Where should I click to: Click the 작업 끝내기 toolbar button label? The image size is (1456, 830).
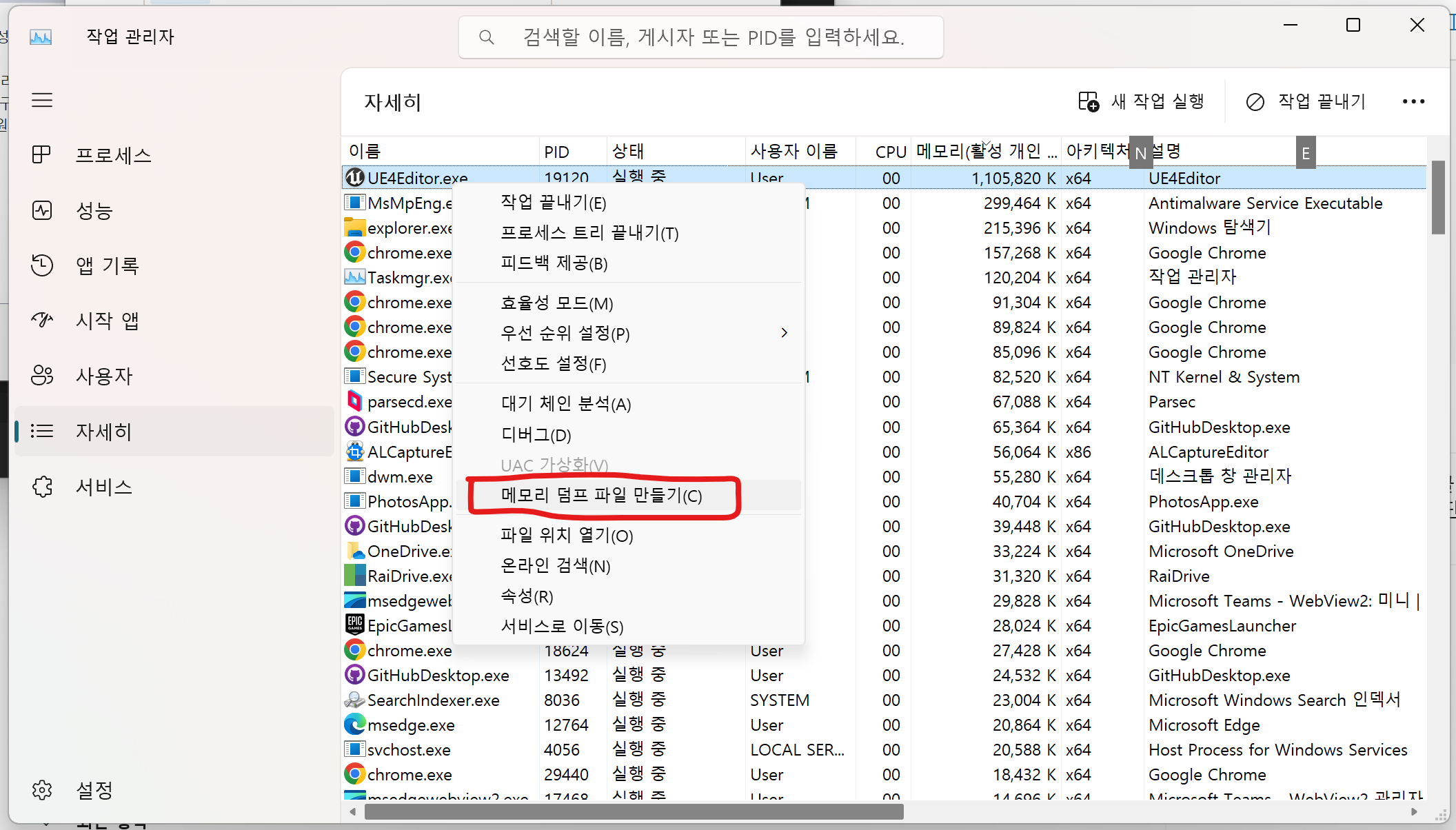tap(1322, 102)
